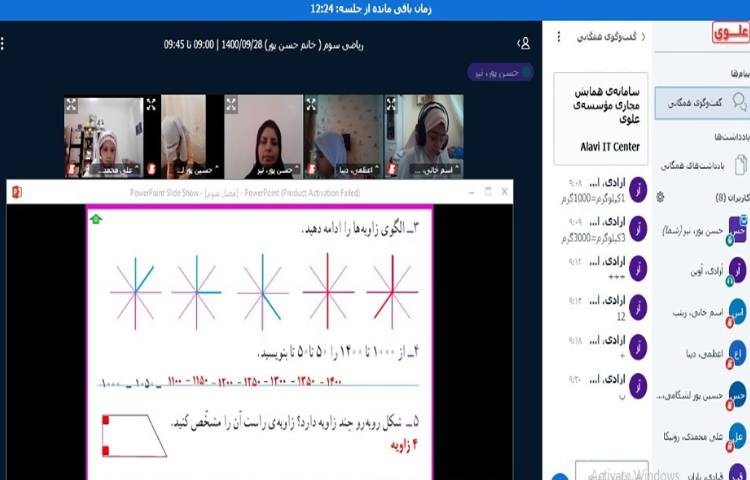This screenshot has width=750, height=480.
Task: Click in the chat message input box
Action: (x=600, y=472)
